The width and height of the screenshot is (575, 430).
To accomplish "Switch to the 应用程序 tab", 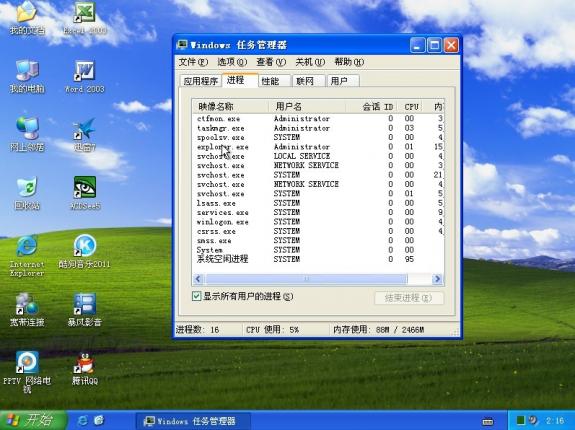I will click(x=201, y=81).
